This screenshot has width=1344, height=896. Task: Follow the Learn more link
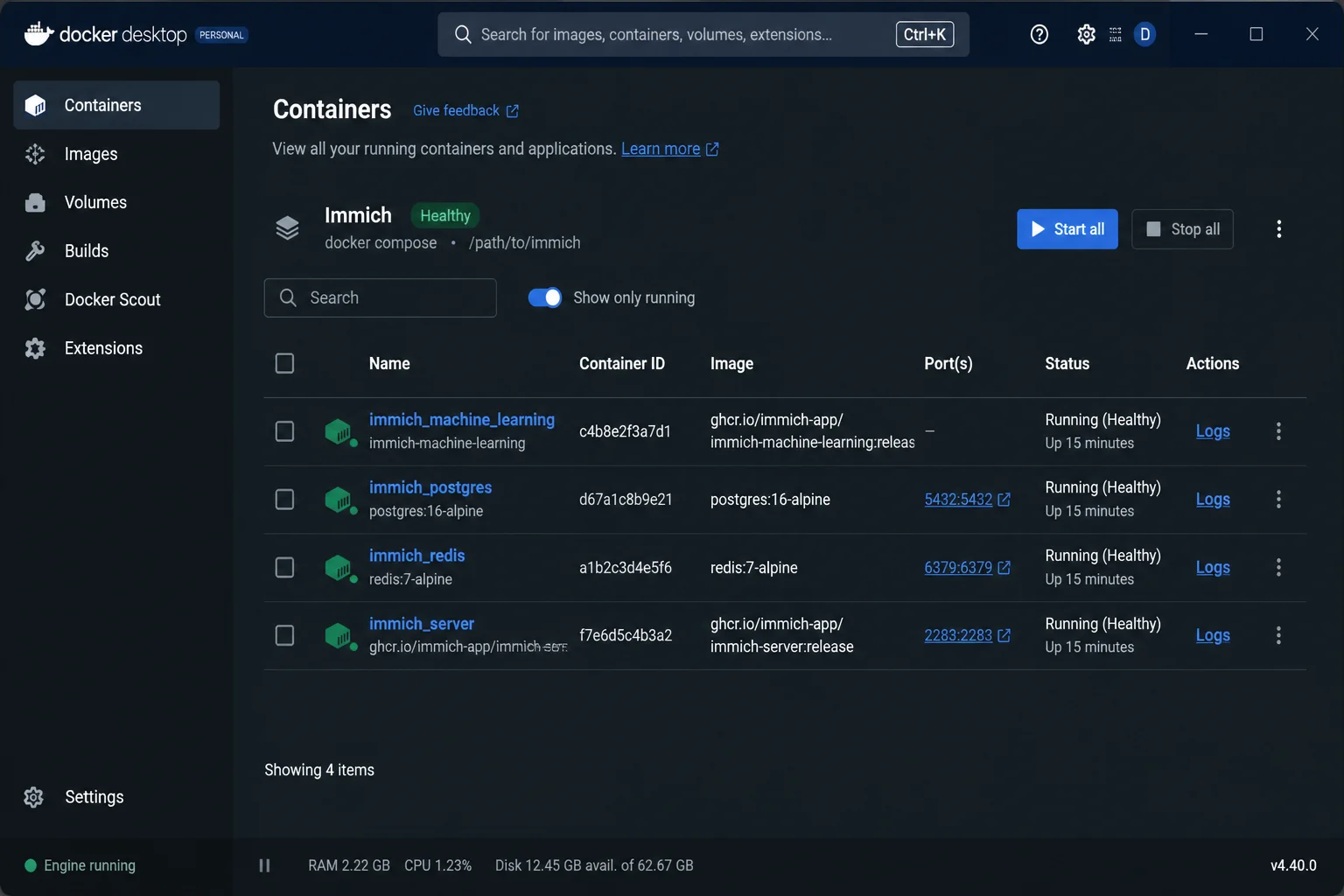click(x=661, y=149)
